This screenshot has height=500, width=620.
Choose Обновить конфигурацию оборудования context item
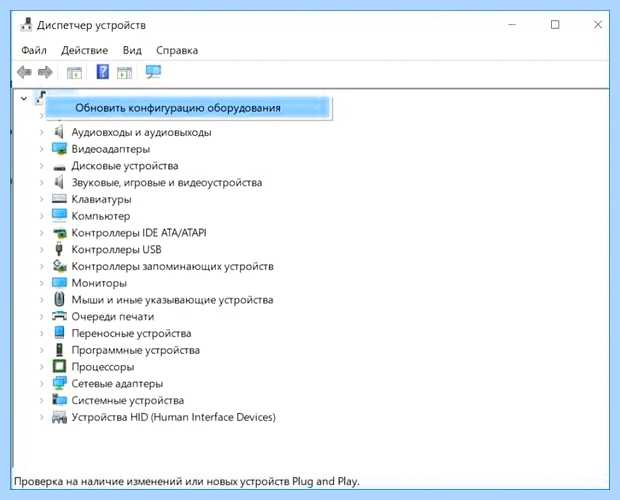188,108
